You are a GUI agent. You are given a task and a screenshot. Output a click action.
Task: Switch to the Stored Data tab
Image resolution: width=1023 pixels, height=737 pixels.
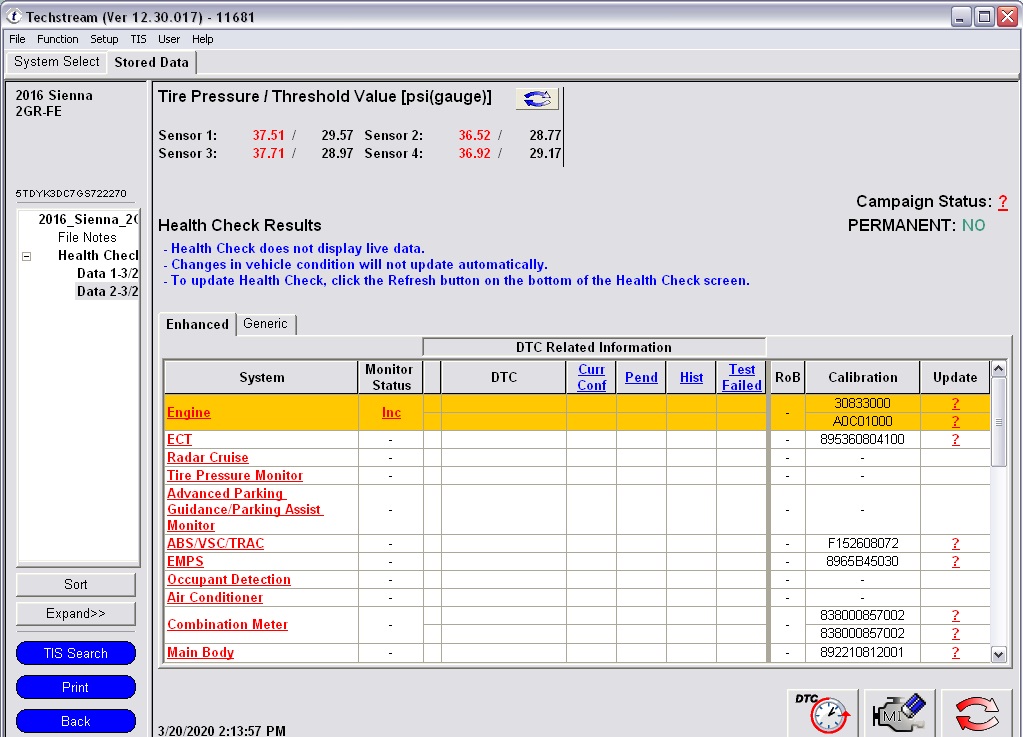pos(151,62)
